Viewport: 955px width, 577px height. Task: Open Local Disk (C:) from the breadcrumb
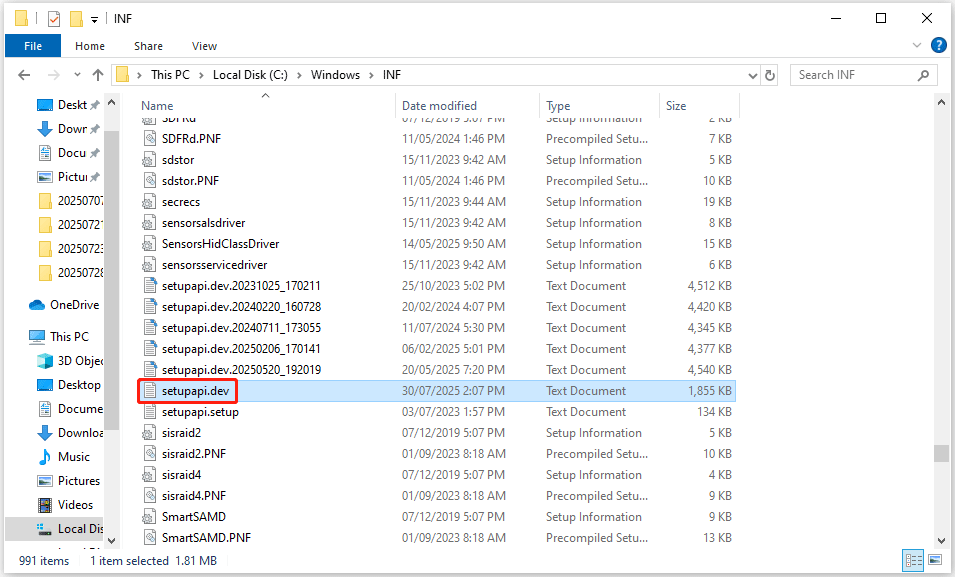tap(250, 74)
